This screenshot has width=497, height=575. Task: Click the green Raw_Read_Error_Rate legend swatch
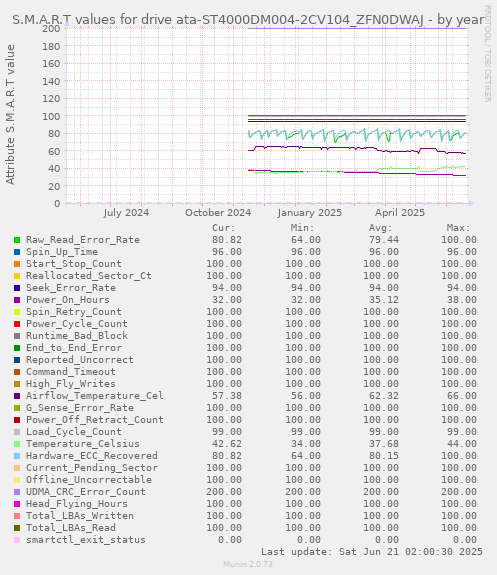click(17, 240)
